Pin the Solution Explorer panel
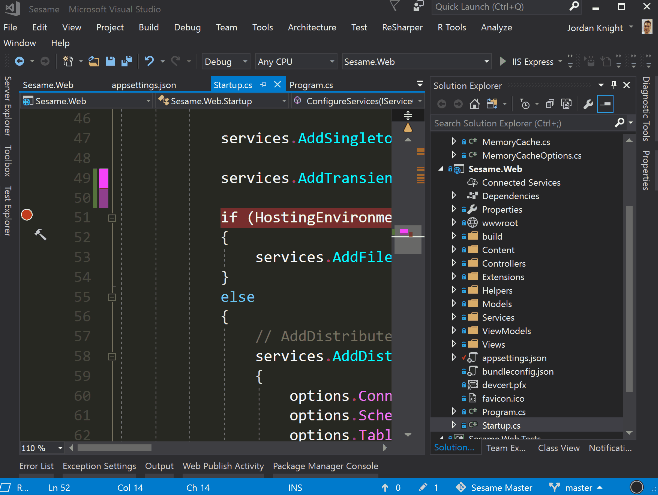658x495 pixels. (614, 85)
